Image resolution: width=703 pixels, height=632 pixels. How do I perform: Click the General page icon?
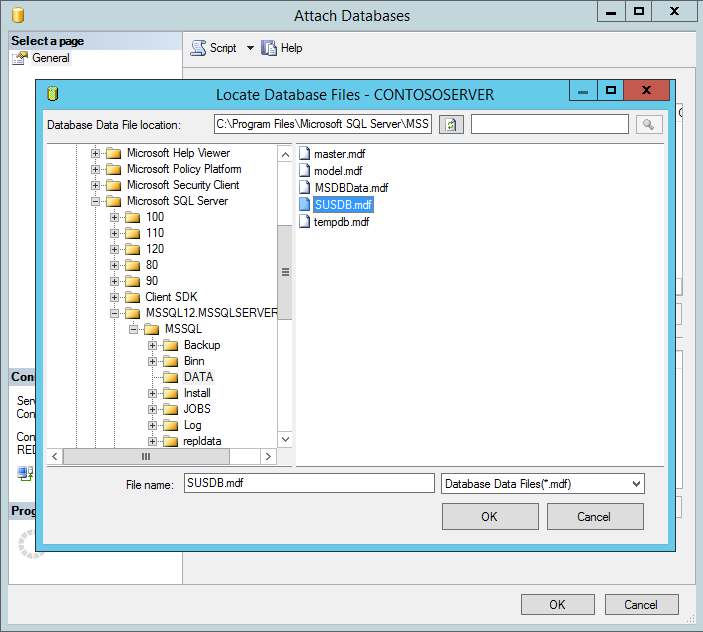pos(20,58)
